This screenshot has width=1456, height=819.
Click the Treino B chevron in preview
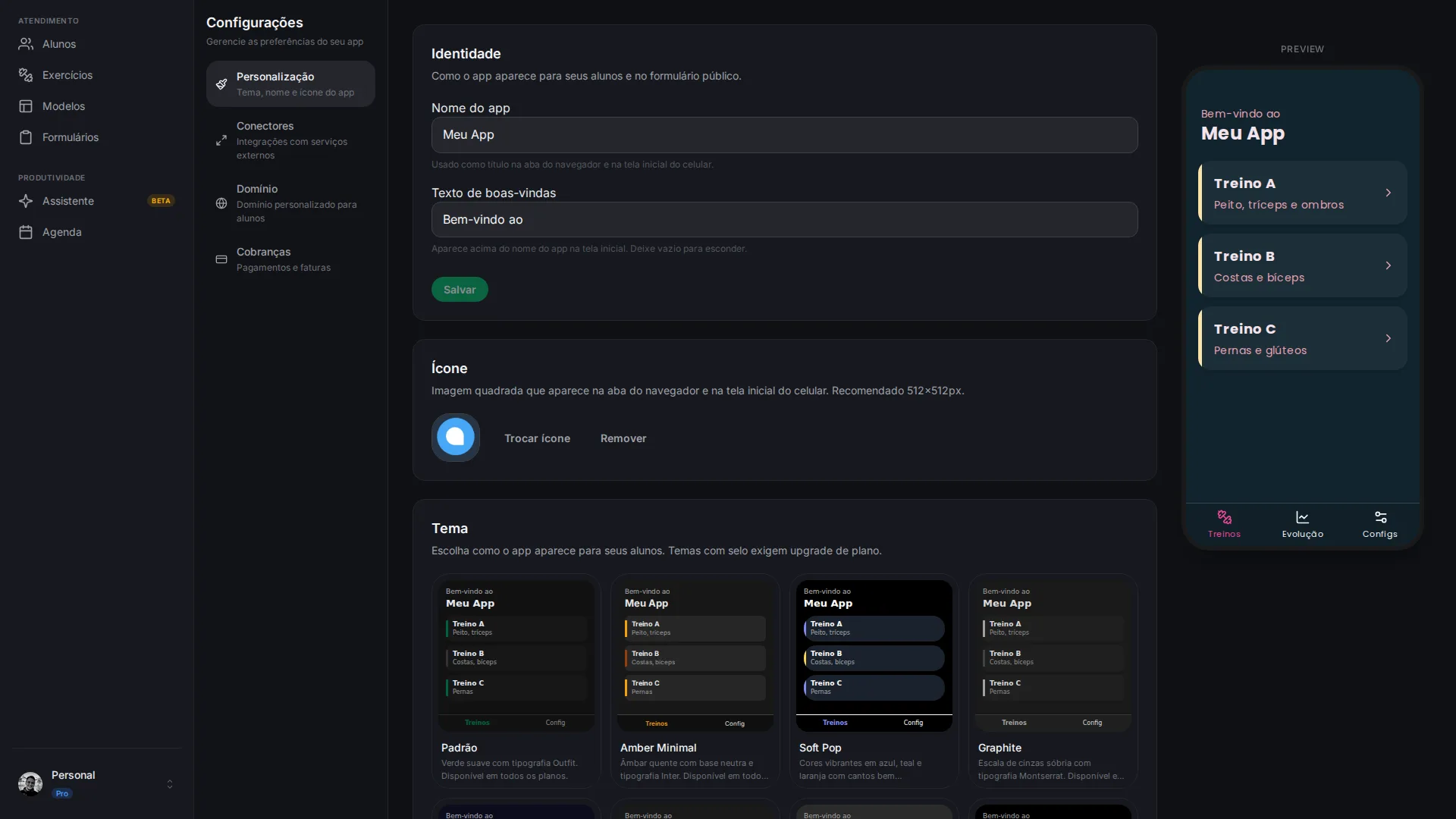click(x=1389, y=265)
